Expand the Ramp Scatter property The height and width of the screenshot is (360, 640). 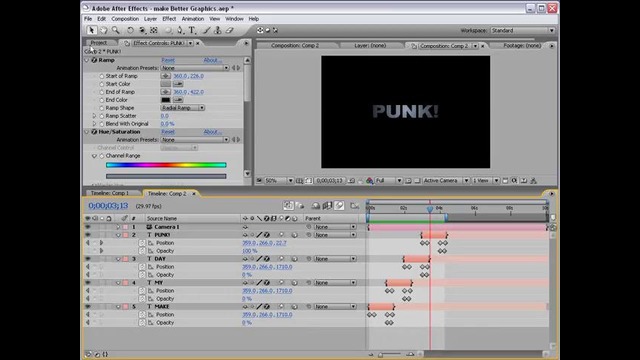point(94,116)
